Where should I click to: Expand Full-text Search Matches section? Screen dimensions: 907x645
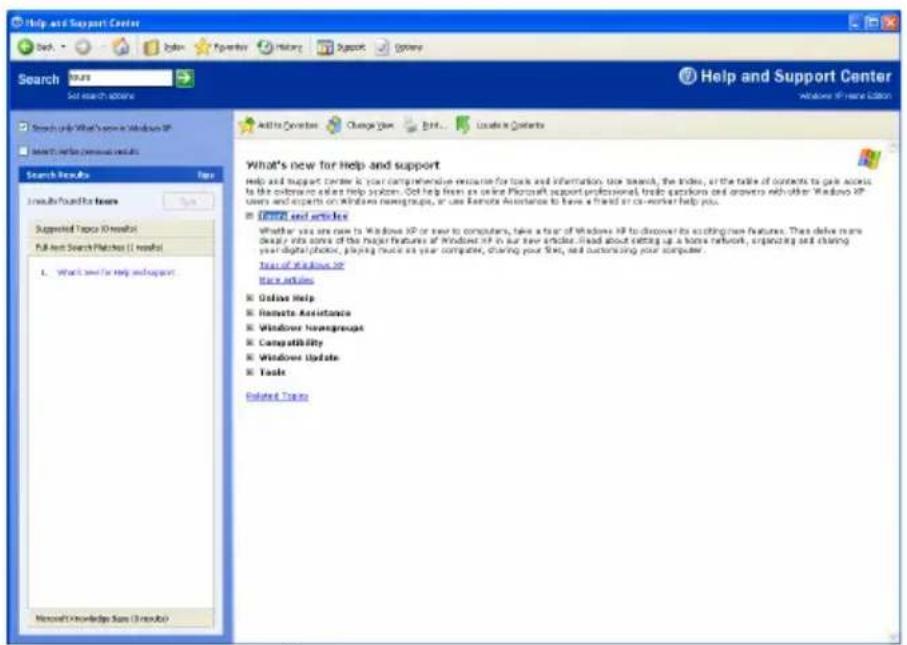[121, 248]
